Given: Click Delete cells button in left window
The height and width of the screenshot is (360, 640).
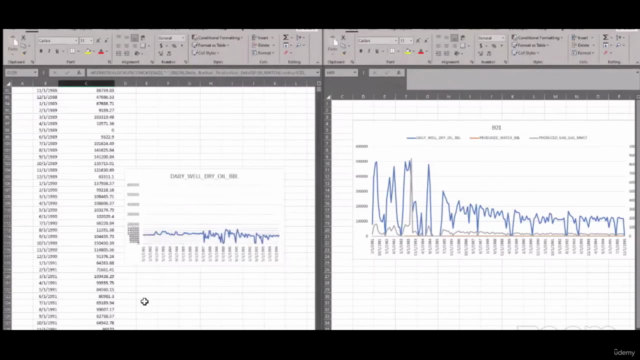Looking at the screenshot, I should point(263,45).
